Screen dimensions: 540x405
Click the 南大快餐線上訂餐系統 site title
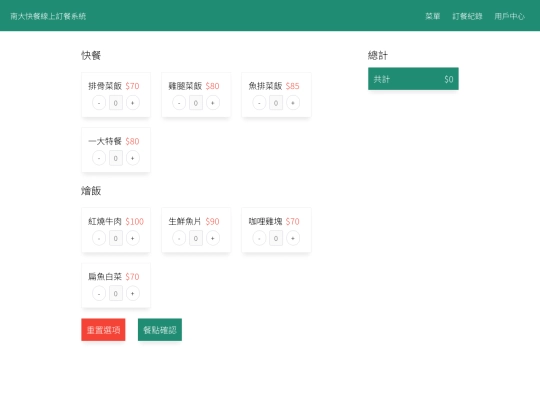[48, 16]
